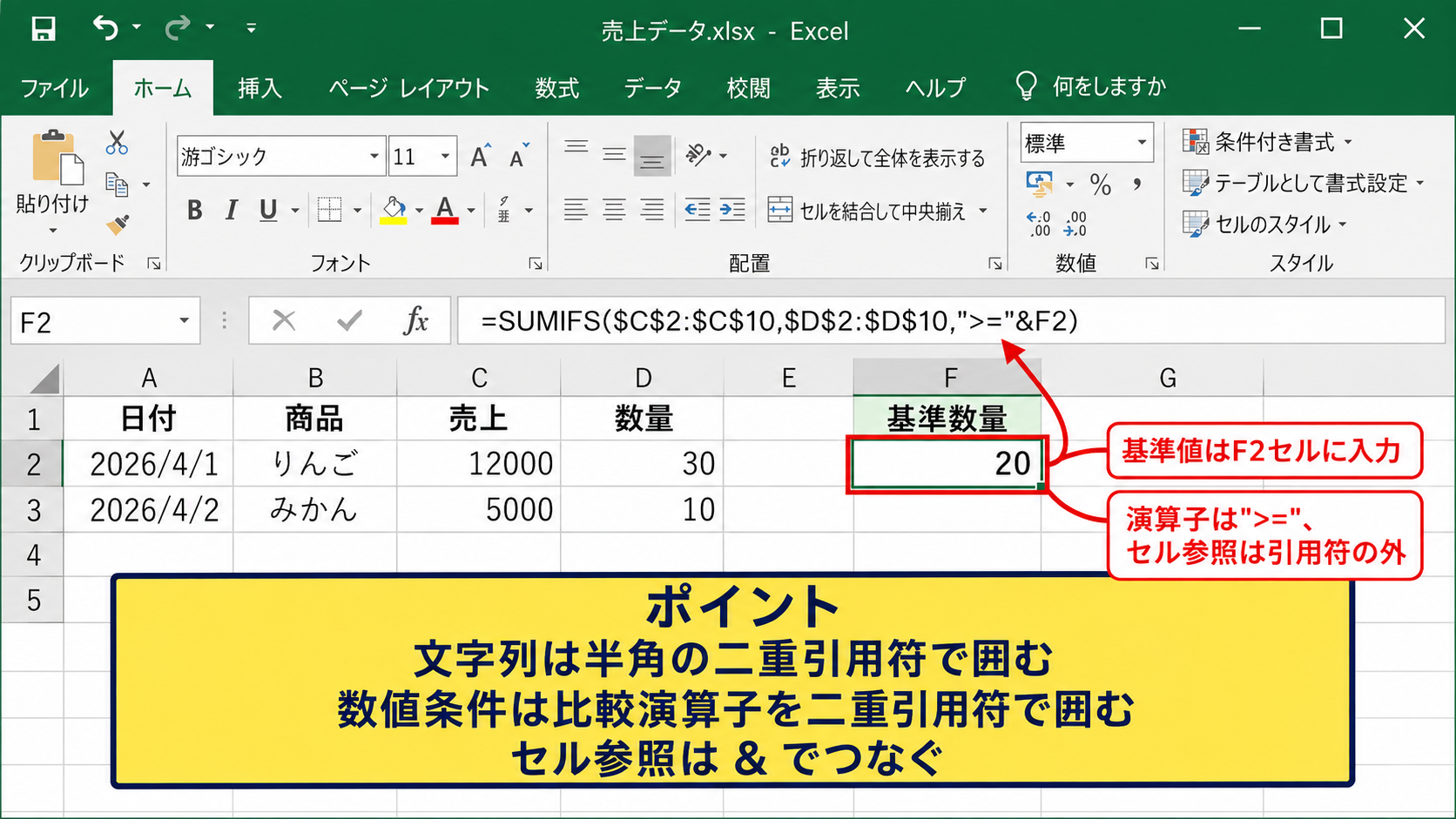Toggle wrap text (折り返して全体を表示する)

877,158
